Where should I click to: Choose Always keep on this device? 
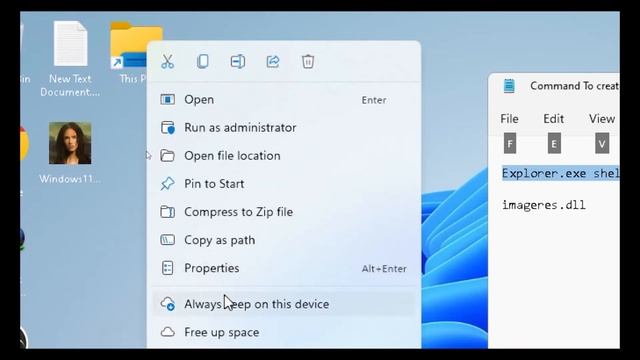tap(284, 304)
